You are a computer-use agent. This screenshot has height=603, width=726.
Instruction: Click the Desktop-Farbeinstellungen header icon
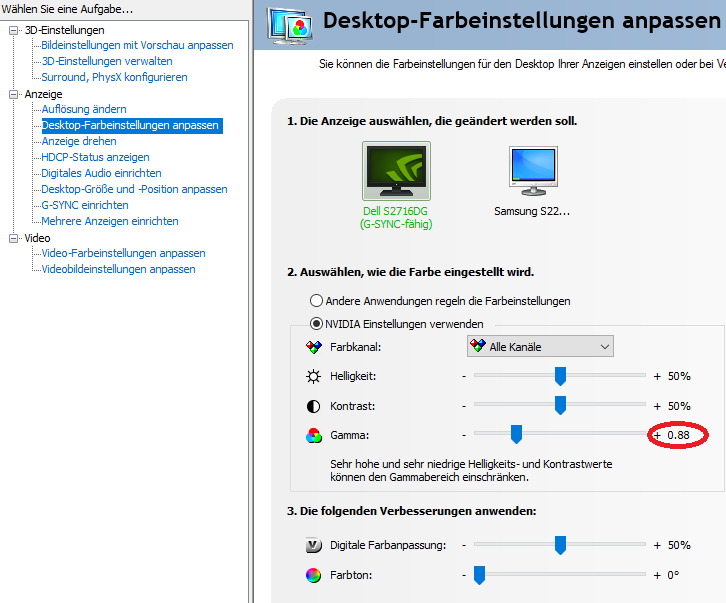[290, 26]
